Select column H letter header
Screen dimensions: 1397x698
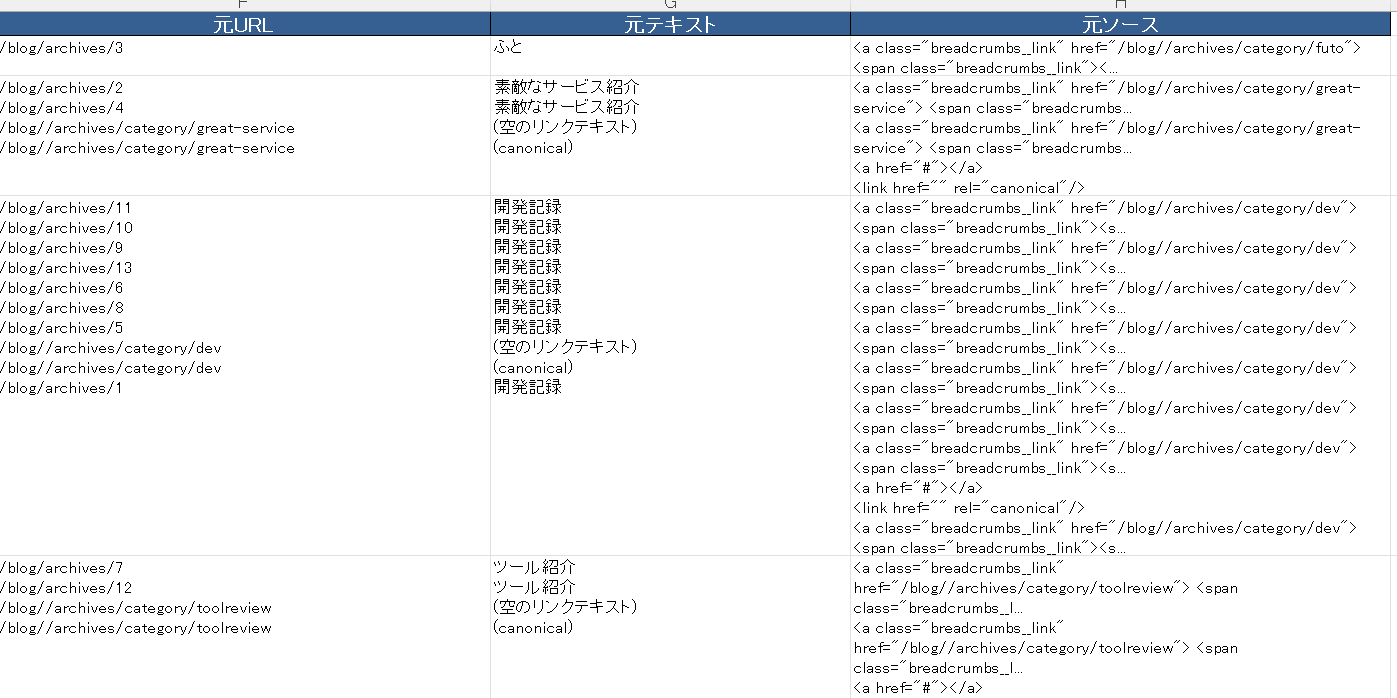(1120, 5)
